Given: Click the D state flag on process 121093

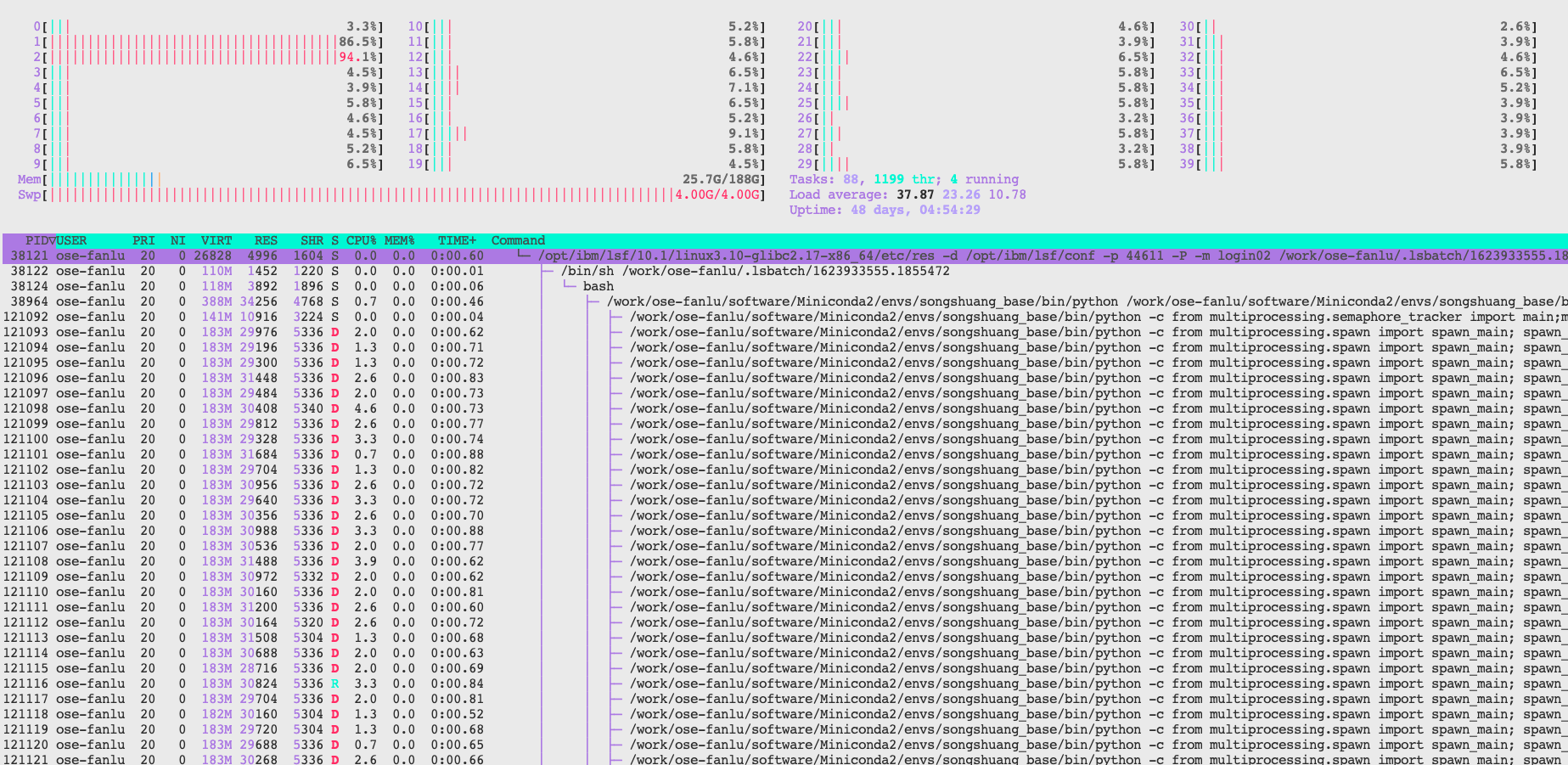Looking at the screenshot, I should (337, 332).
